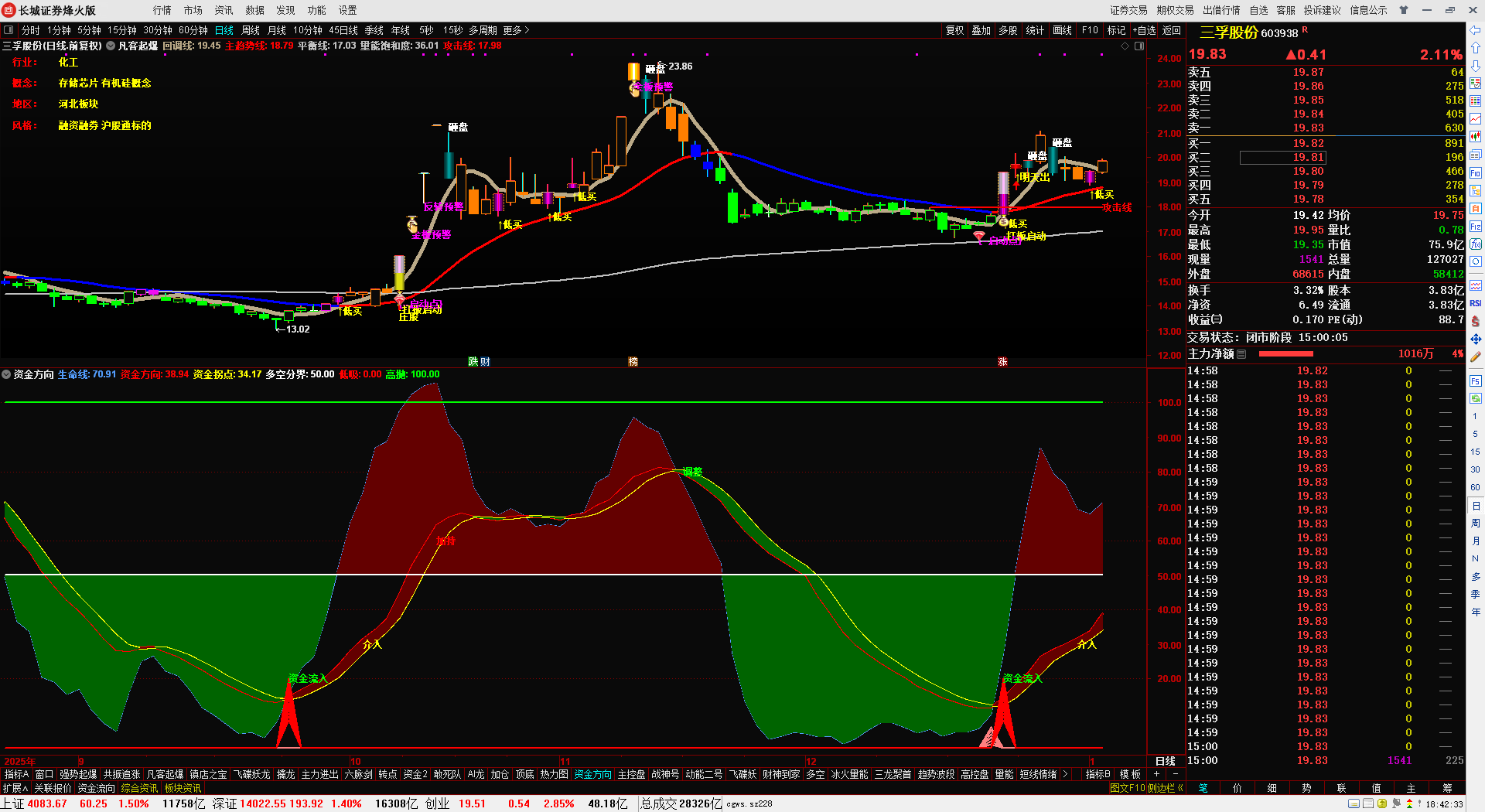Expand 更多 period options
The width and height of the screenshot is (1485, 812).
pyautogui.click(x=516, y=30)
